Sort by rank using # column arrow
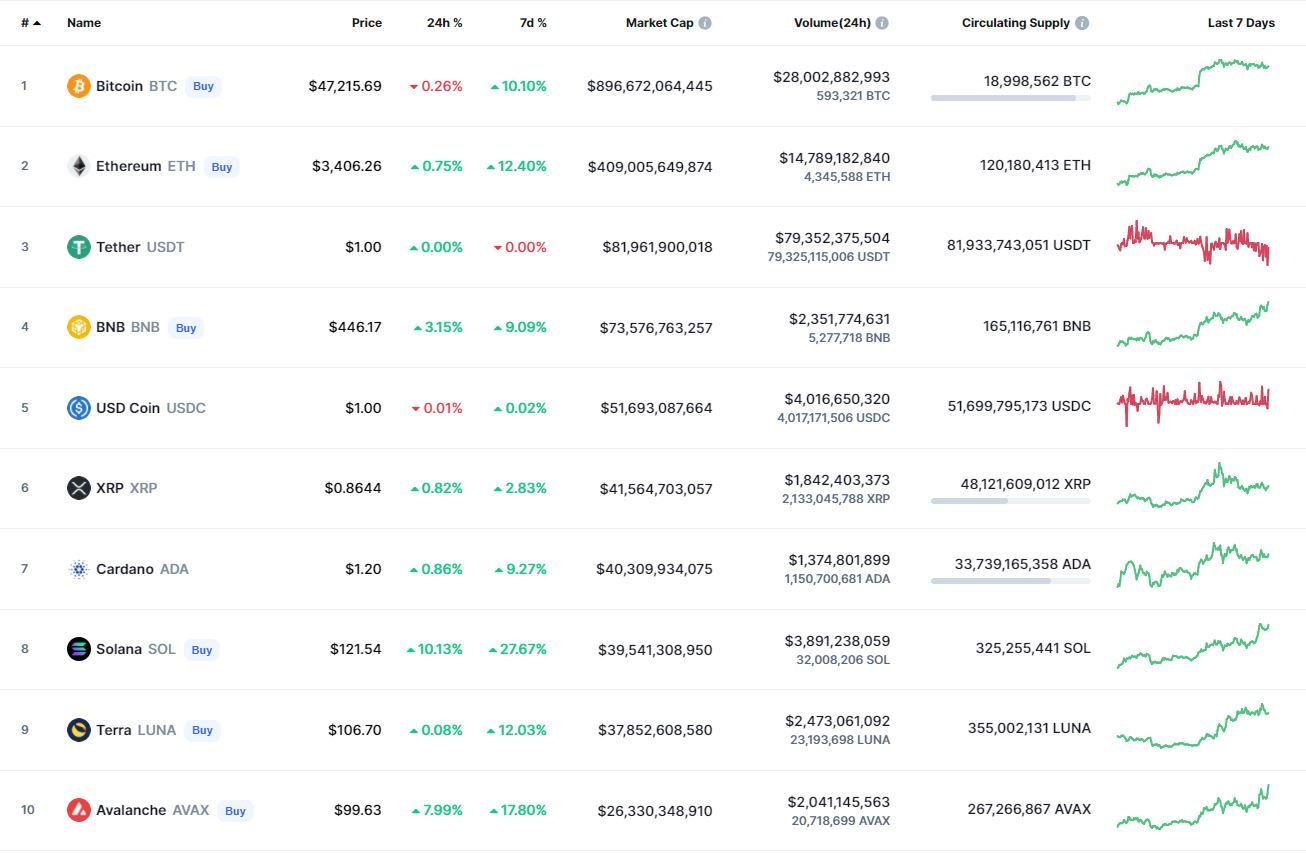The width and height of the screenshot is (1306, 854). [37, 23]
